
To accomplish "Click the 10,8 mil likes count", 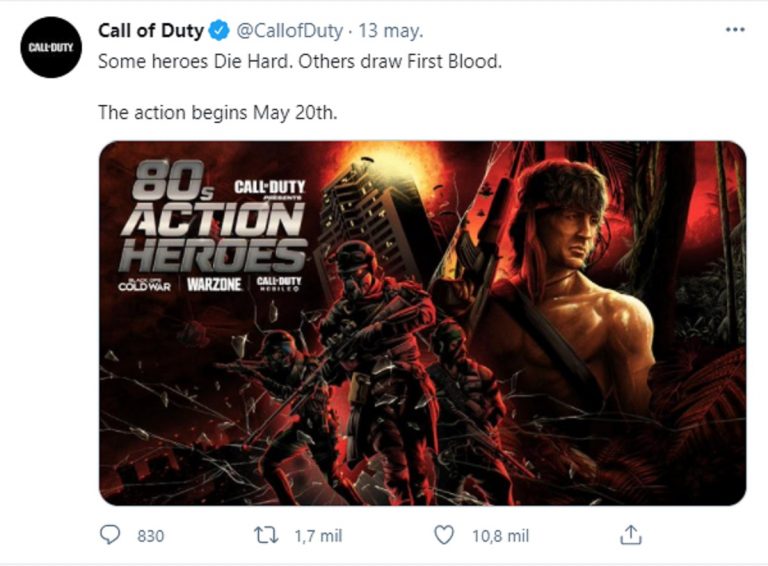I will coord(500,536).
